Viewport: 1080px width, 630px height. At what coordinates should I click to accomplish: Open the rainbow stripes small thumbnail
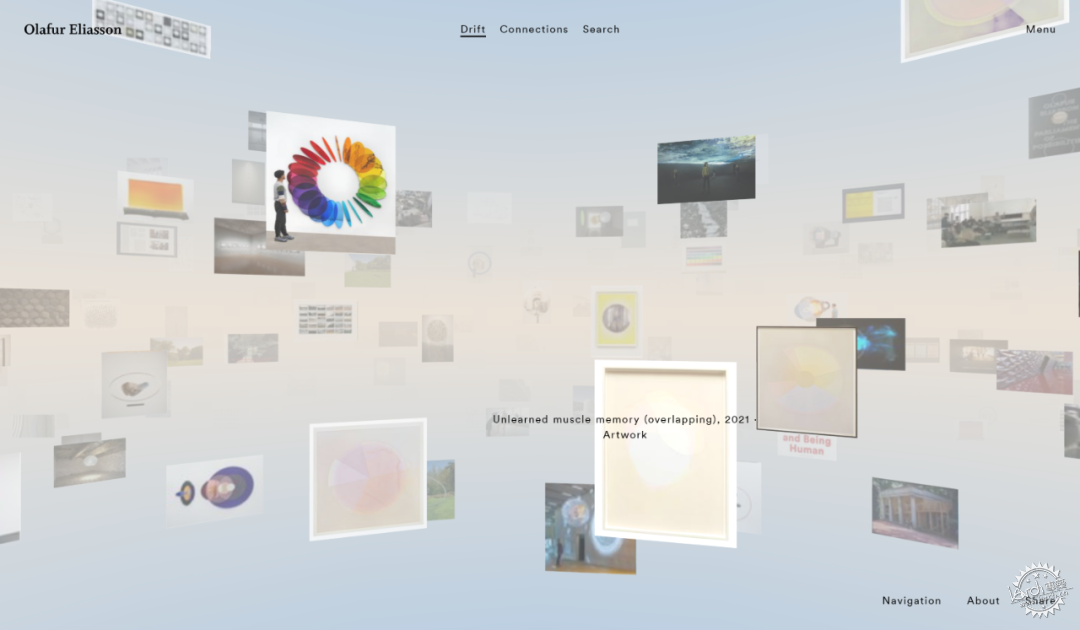(703, 256)
